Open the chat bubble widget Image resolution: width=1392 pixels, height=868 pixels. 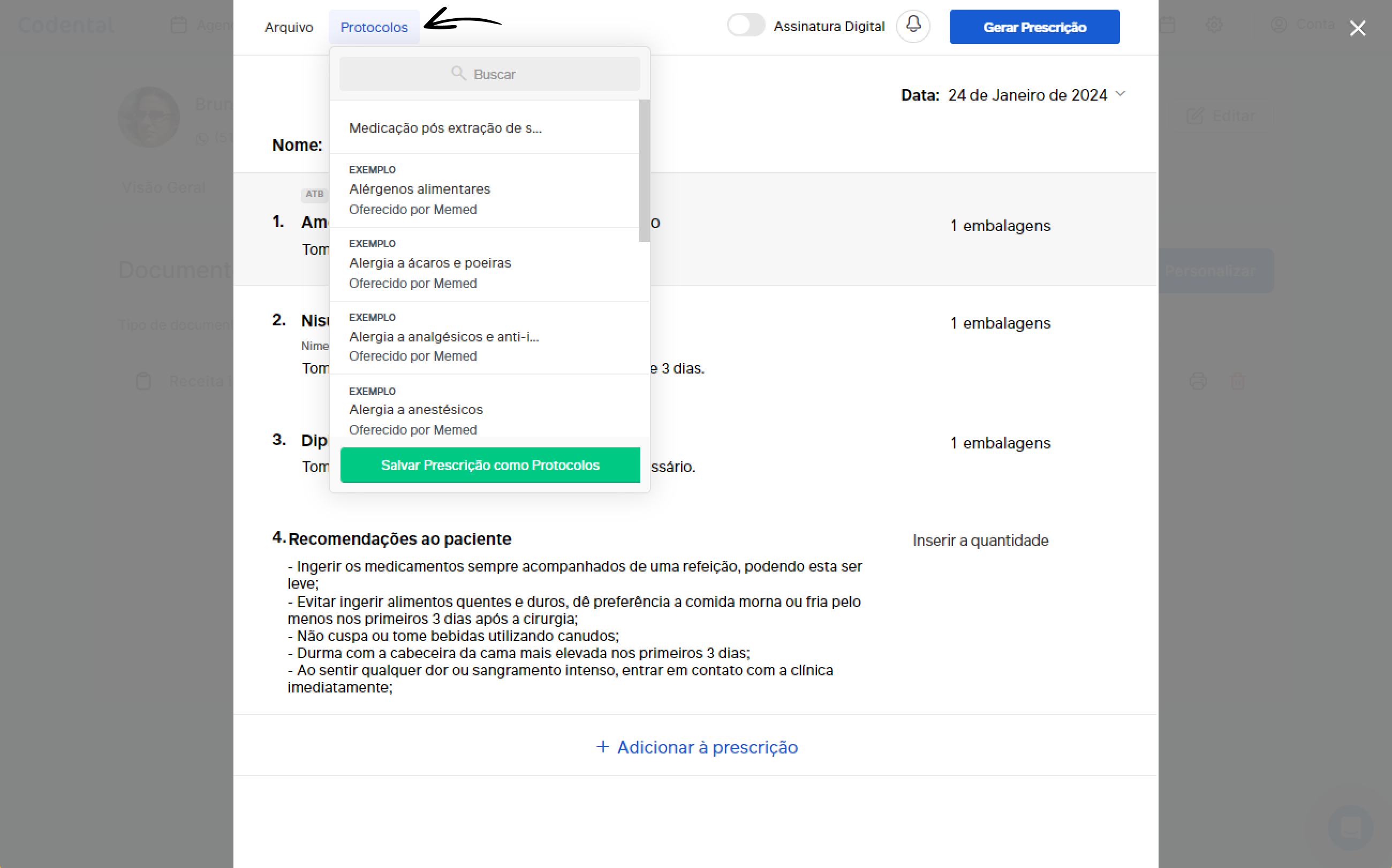pyautogui.click(x=1350, y=827)
